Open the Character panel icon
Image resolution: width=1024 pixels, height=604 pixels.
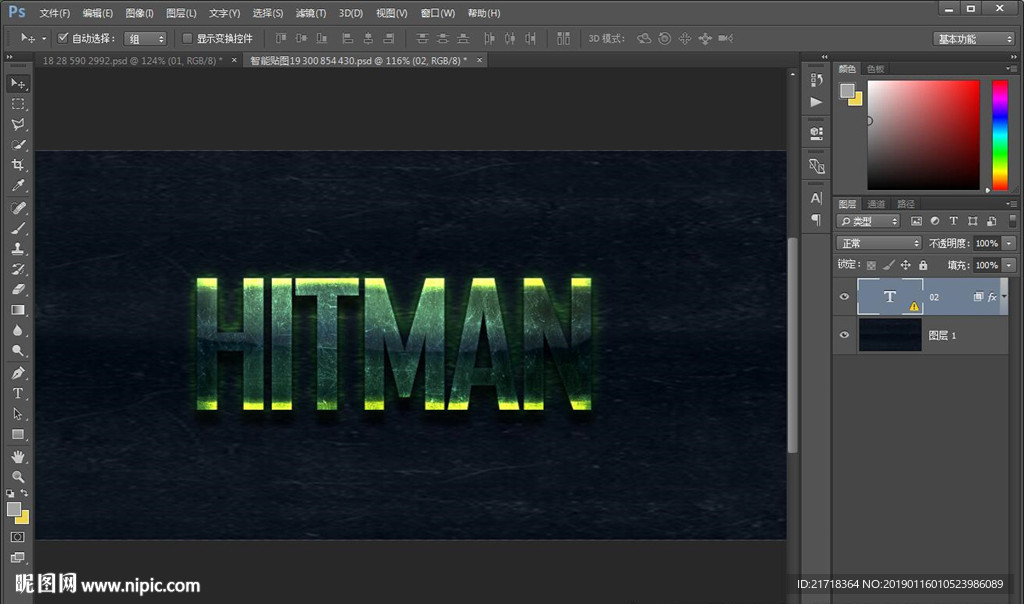point(816,198)
